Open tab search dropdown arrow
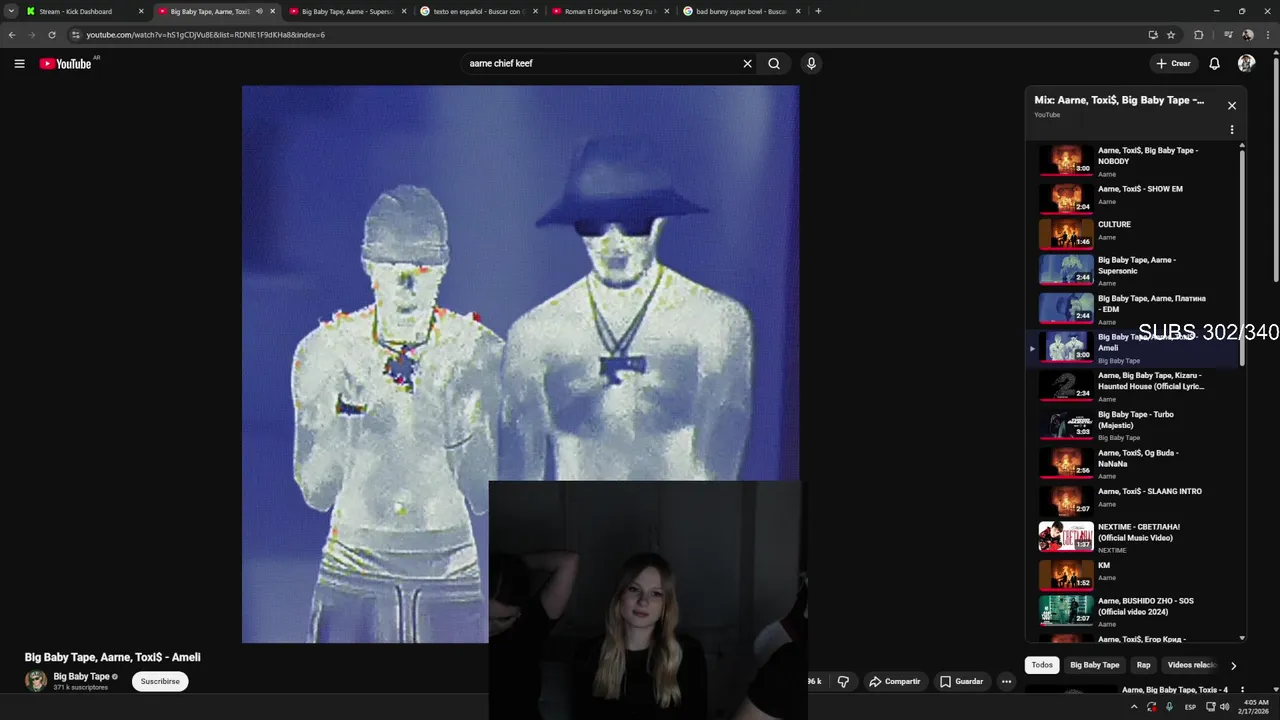 click(11, 11)
